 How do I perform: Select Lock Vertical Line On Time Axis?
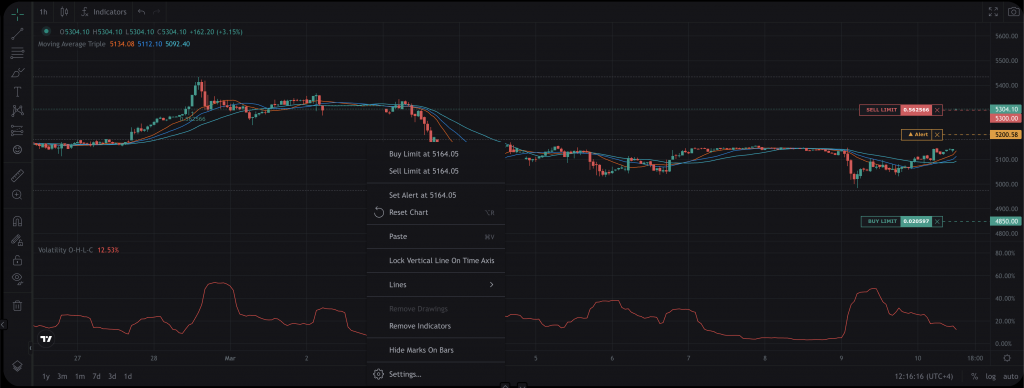point(436,261)
